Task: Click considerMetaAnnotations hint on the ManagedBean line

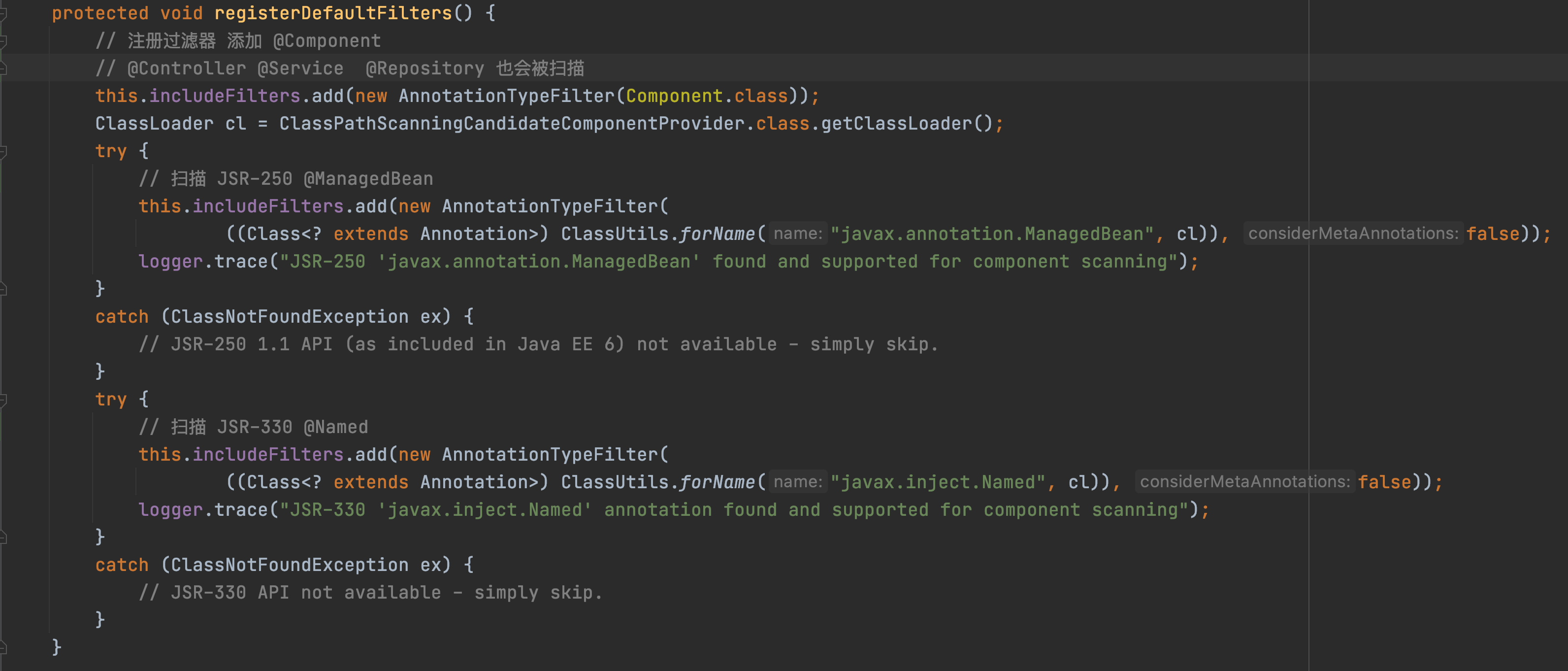Action: pyautogui.click(x=1353, y=234)
